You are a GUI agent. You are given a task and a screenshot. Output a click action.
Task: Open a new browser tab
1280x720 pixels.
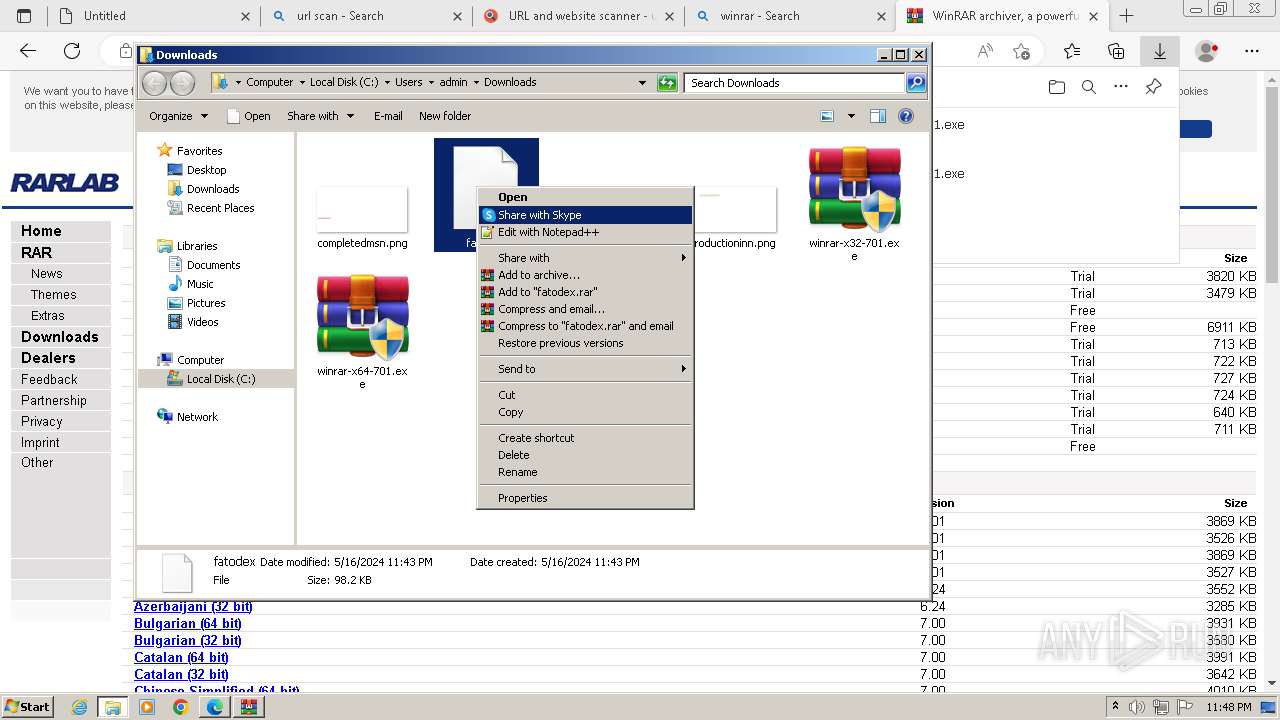click(1126, 16)
